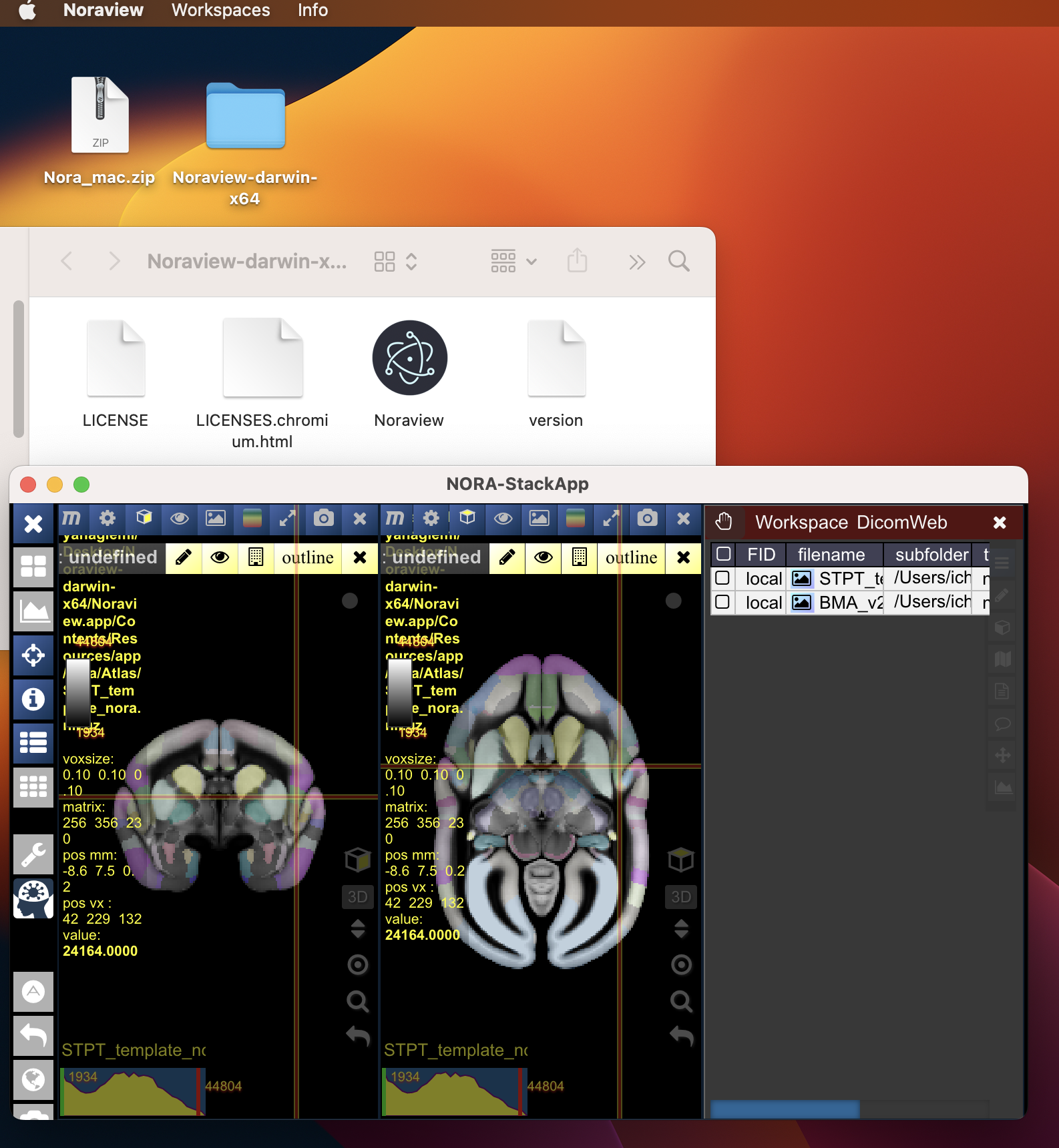Click the gear icon in right viewport toolbar

click(431, 519)
